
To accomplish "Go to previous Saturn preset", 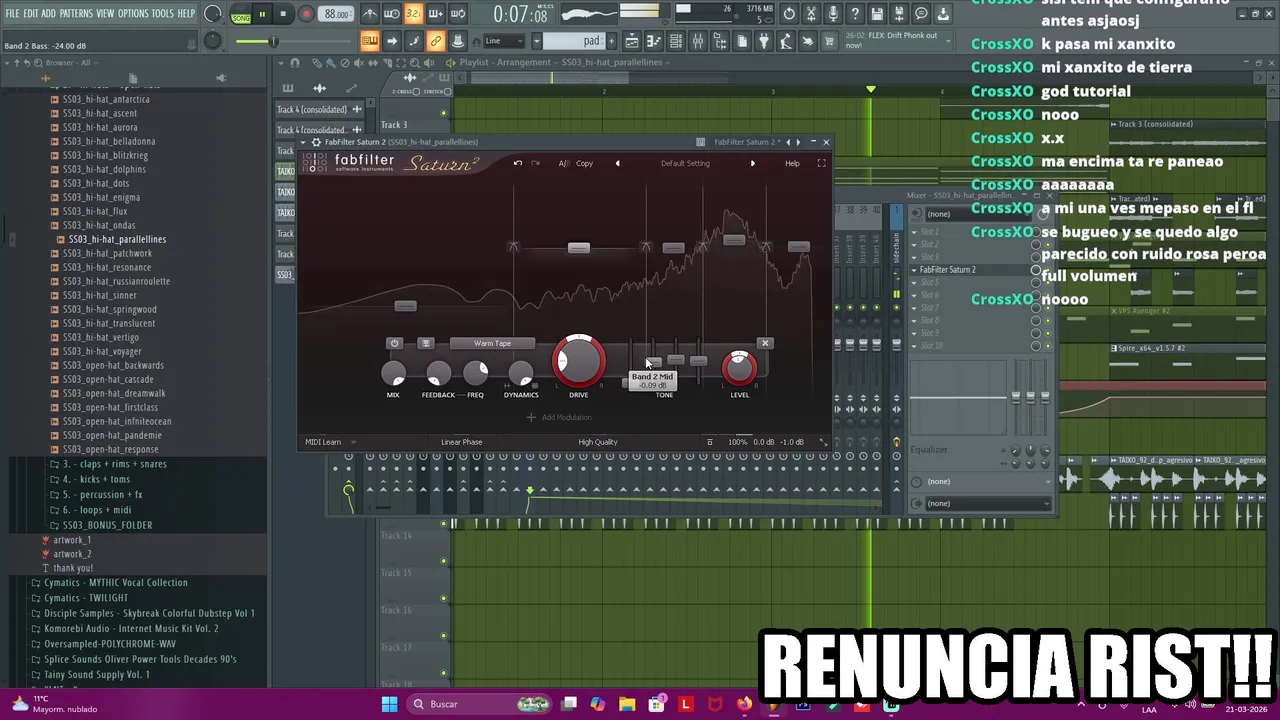I will click(617, 163).
